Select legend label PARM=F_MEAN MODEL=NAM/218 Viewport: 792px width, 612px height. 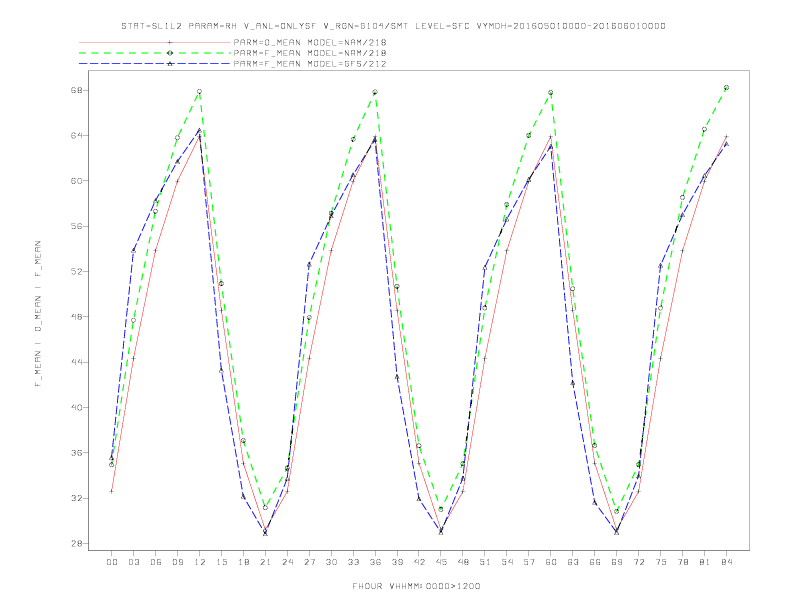(x=310, y=53)
